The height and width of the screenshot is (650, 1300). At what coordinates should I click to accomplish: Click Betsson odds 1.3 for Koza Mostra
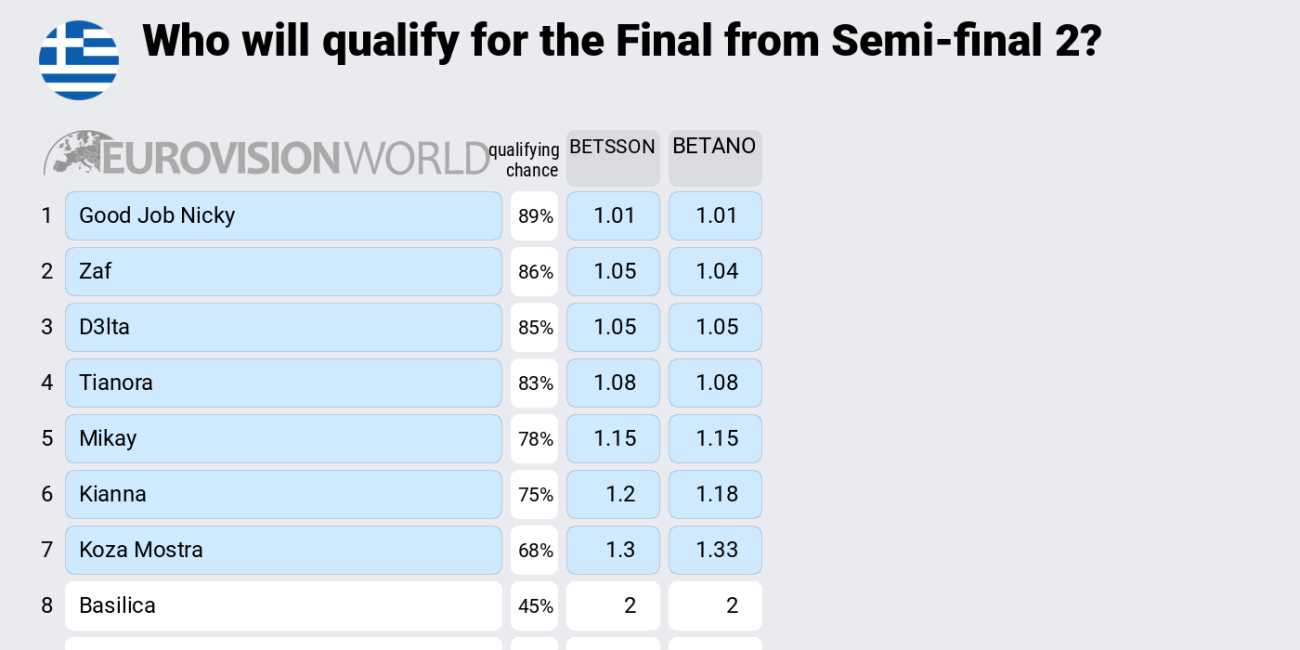pyautogui.click(x=613, y=550)
